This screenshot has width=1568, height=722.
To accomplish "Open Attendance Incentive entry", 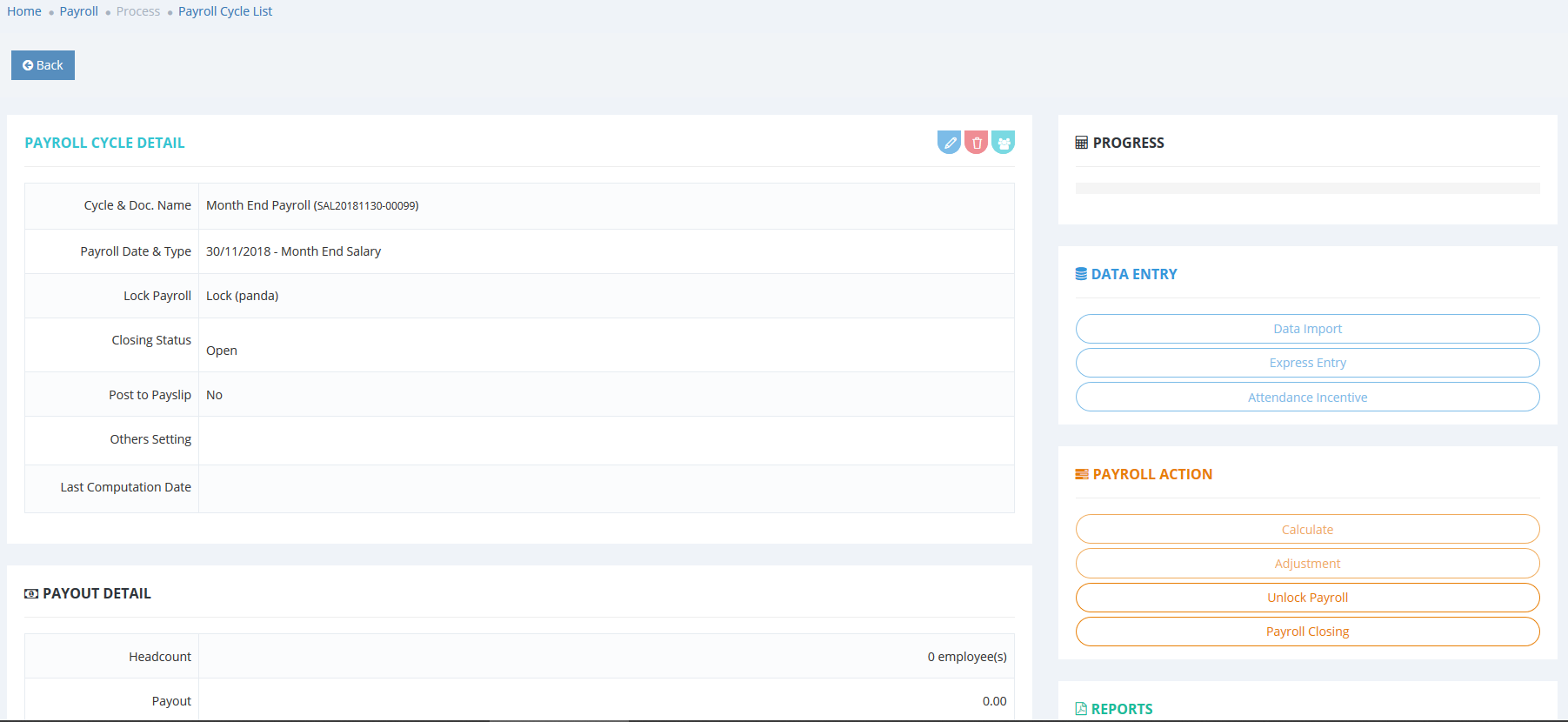I will [1307, 398].
